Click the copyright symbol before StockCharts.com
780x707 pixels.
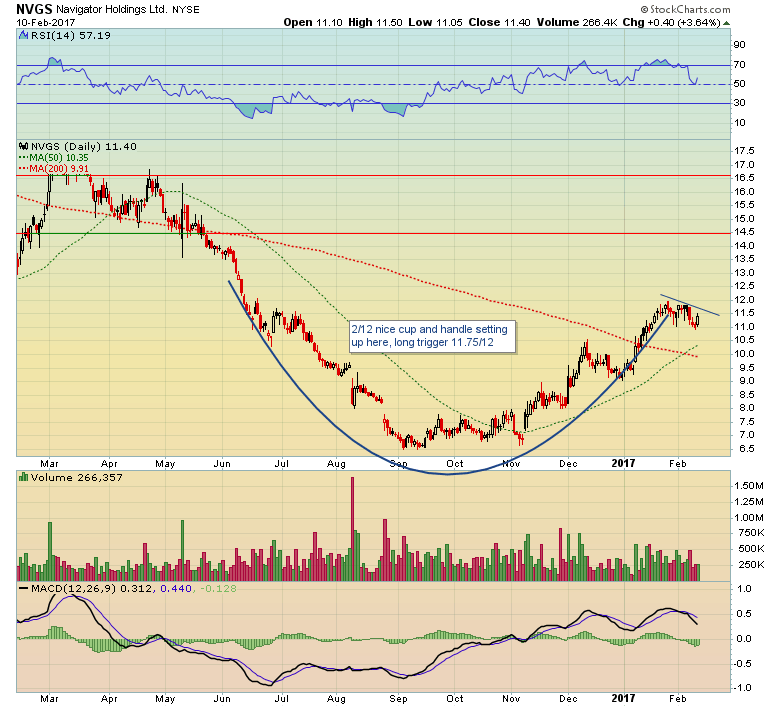[644, 9]
